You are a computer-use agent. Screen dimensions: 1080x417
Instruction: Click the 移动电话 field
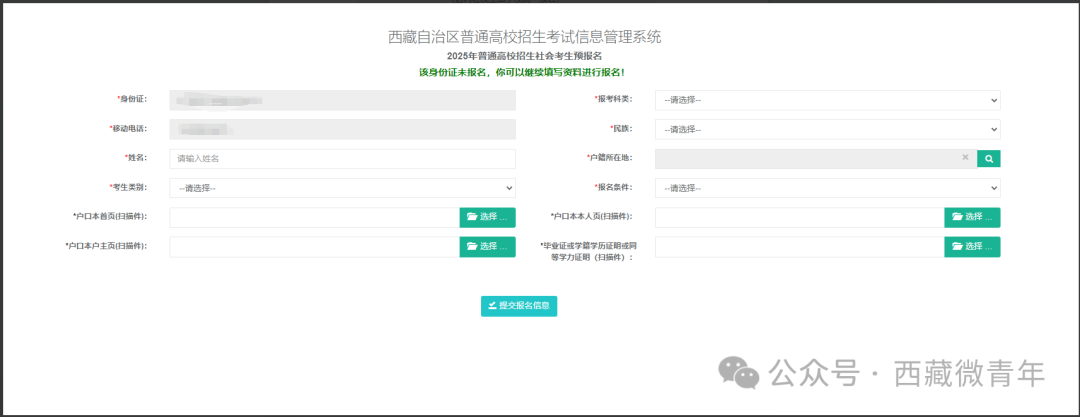(342, 130)
